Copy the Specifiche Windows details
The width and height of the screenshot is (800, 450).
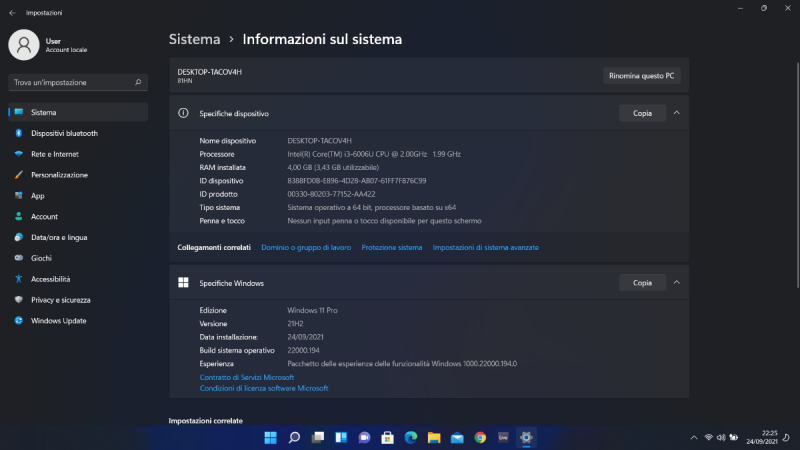[x=642, y=283]
